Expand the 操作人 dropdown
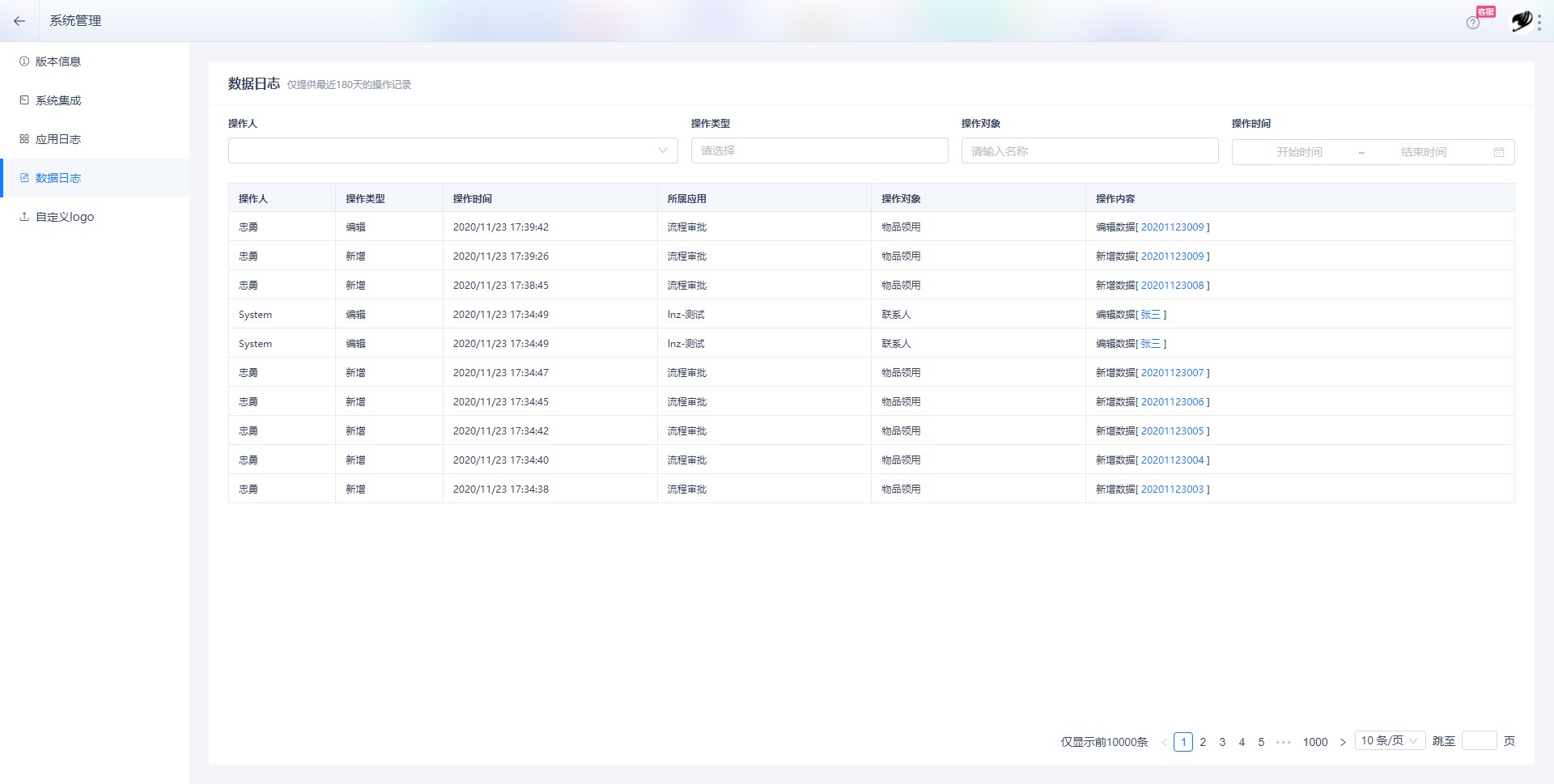 pos(453,150)
